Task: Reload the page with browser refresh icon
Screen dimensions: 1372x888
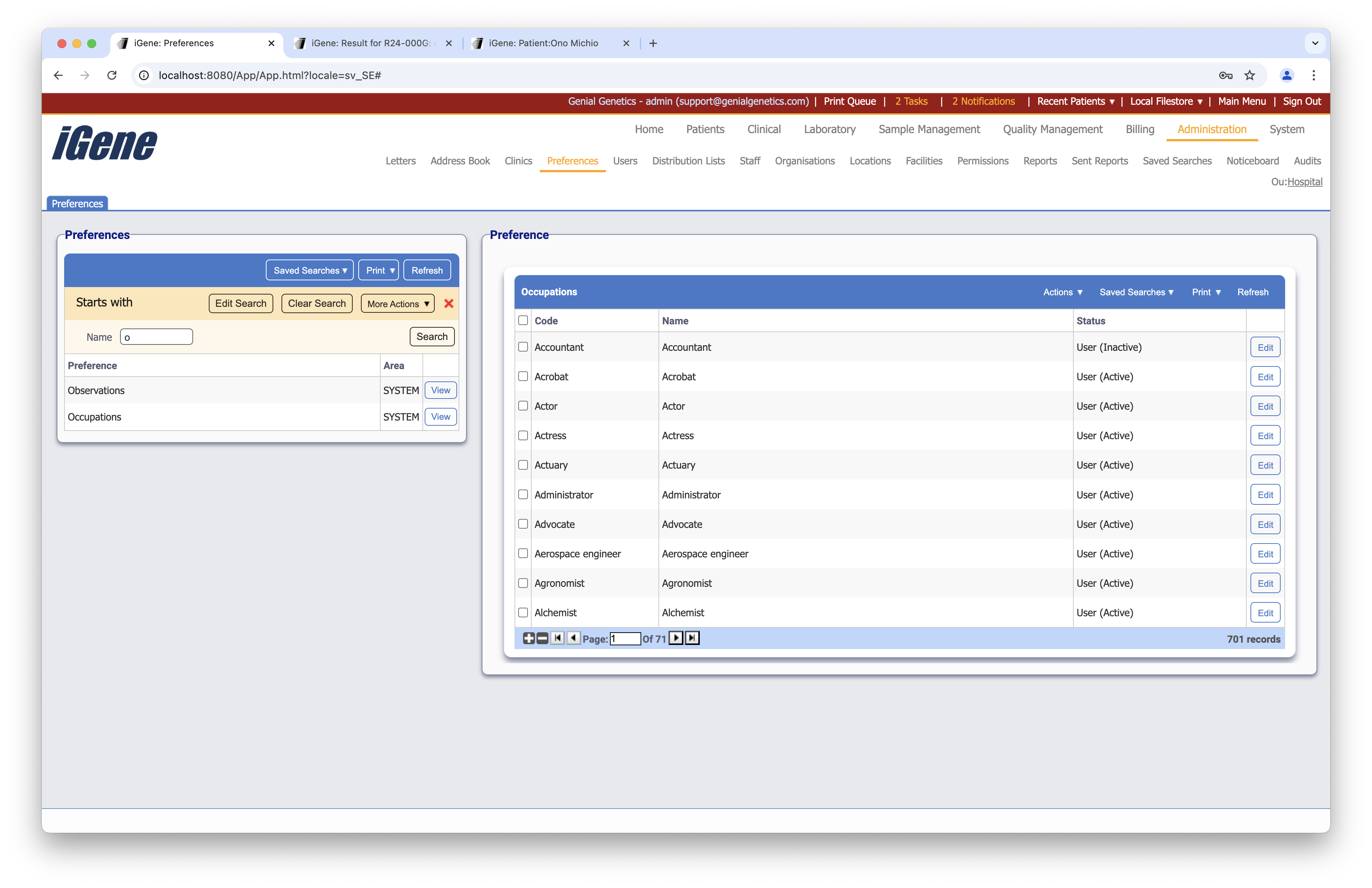Action: [112, 75]
